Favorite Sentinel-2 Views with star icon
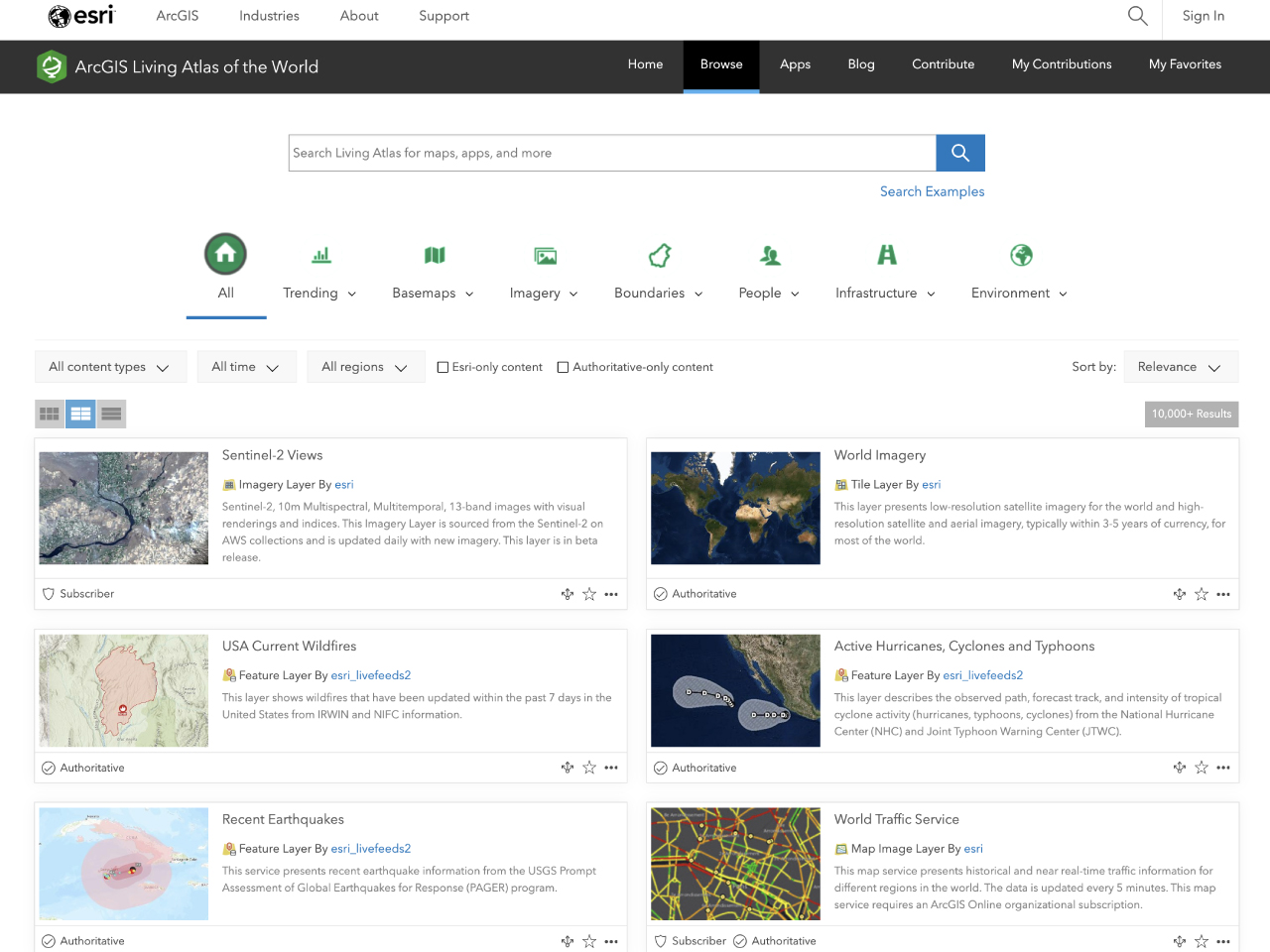This screenshot has height=952, width=1270. (589, 594)
